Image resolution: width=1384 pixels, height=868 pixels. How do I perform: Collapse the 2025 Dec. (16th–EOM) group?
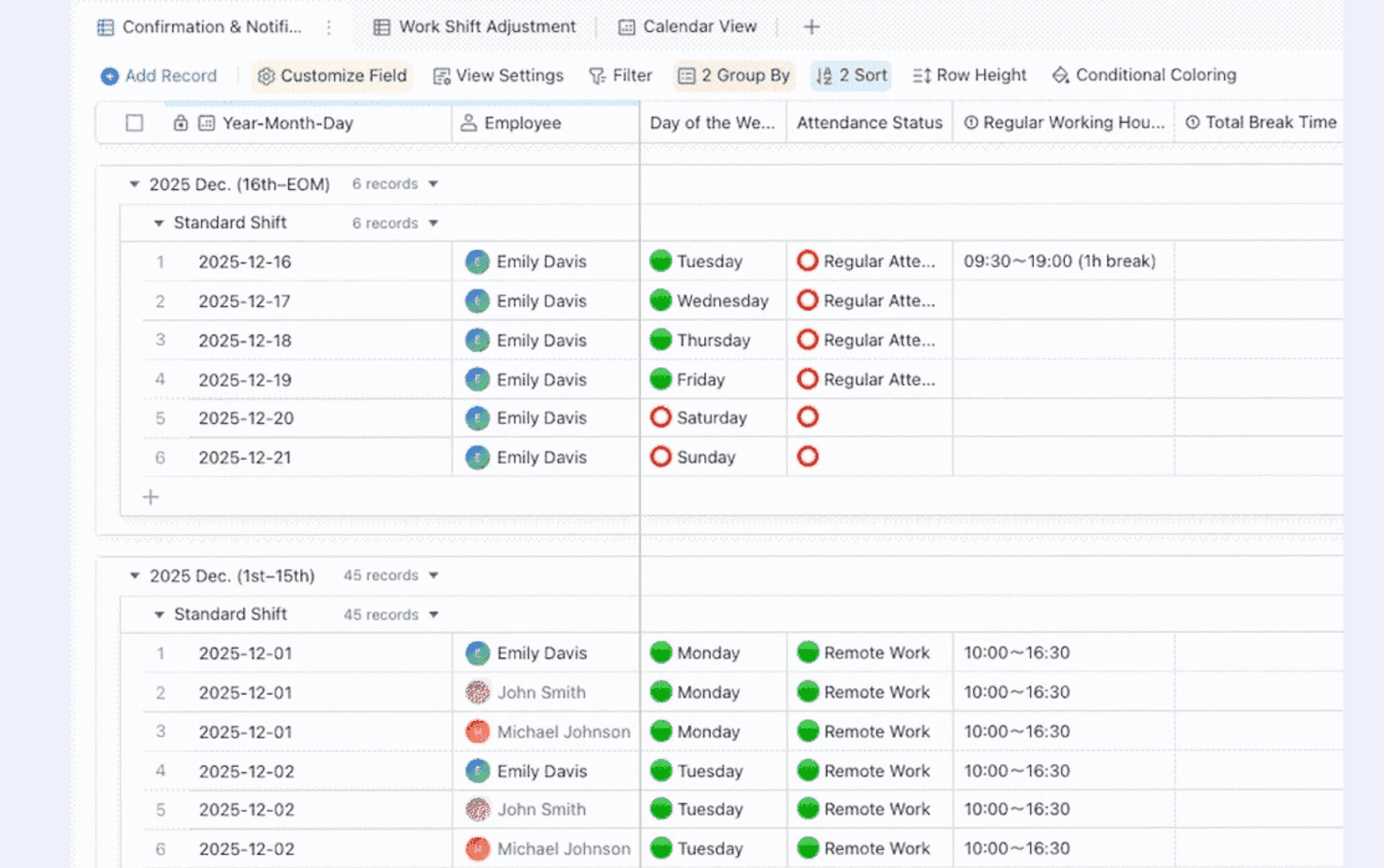(x=134, y=183)
